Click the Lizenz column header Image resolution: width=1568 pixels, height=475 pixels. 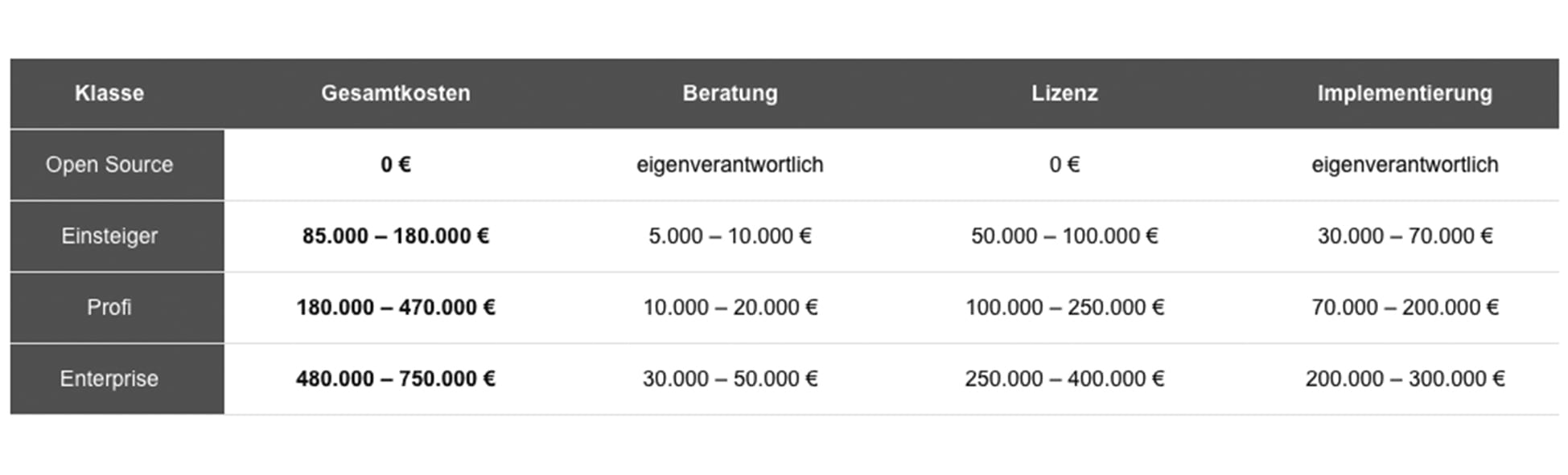coord(1064,93)
